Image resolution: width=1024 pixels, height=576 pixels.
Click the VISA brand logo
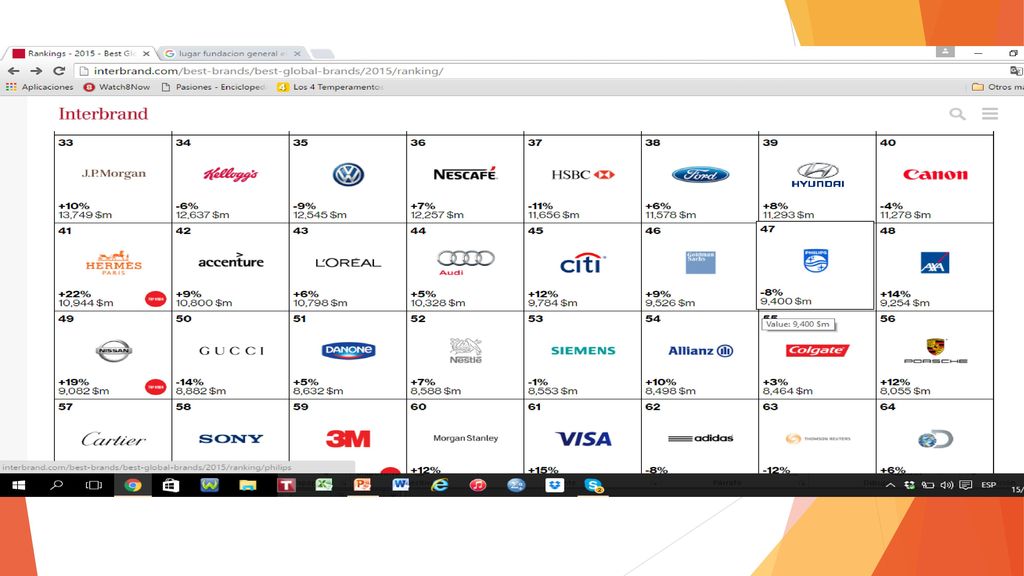583,439
